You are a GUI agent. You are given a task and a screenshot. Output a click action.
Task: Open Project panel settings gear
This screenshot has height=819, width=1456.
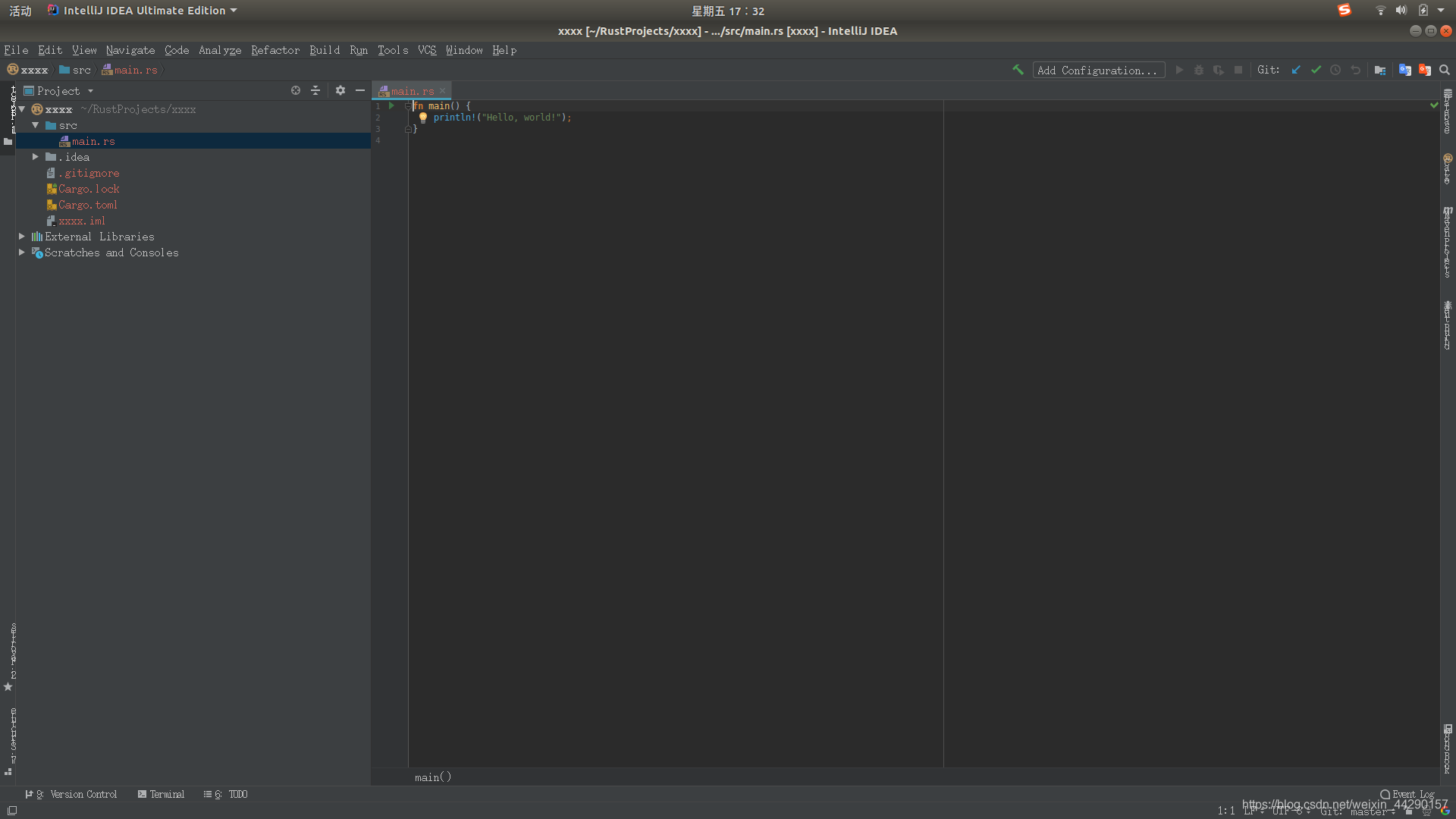pyautogui.click(x=340, y=90)
